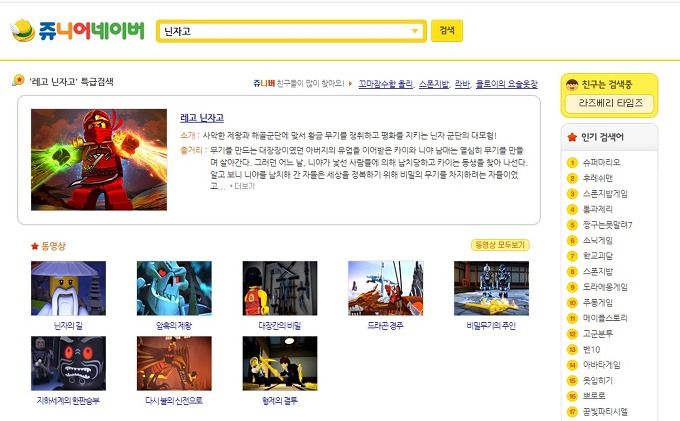This screenshot has width=680, height=421.
Task: Select popular search 쥬롱게임
Action: point(598,303)
